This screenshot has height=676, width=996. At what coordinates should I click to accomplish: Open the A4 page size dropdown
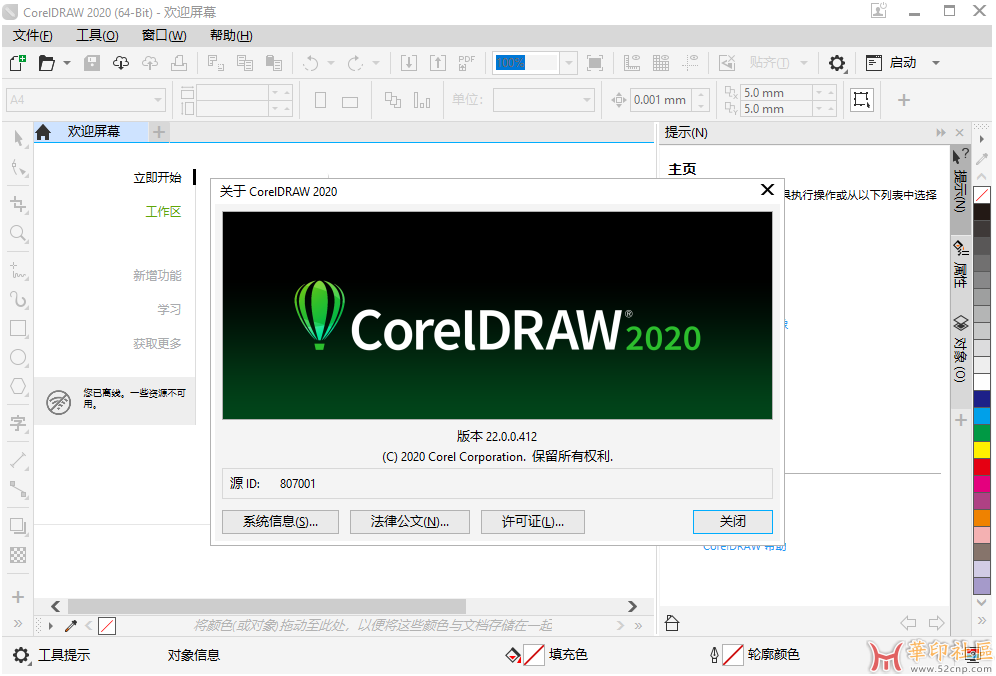click(x=158, y=100)
